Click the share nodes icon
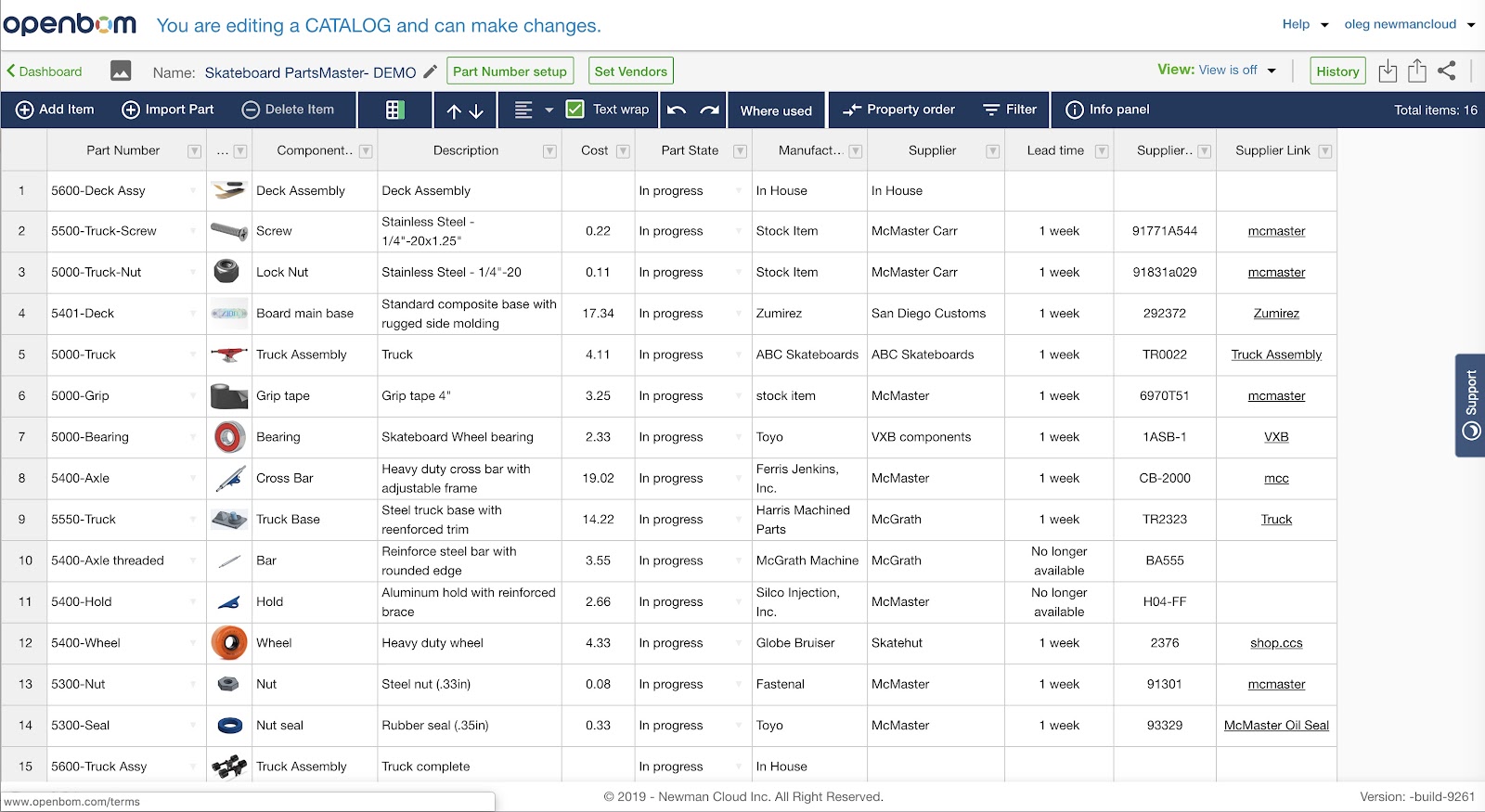This screenshot has height=812, width=1485. [x=1447, y=71]
